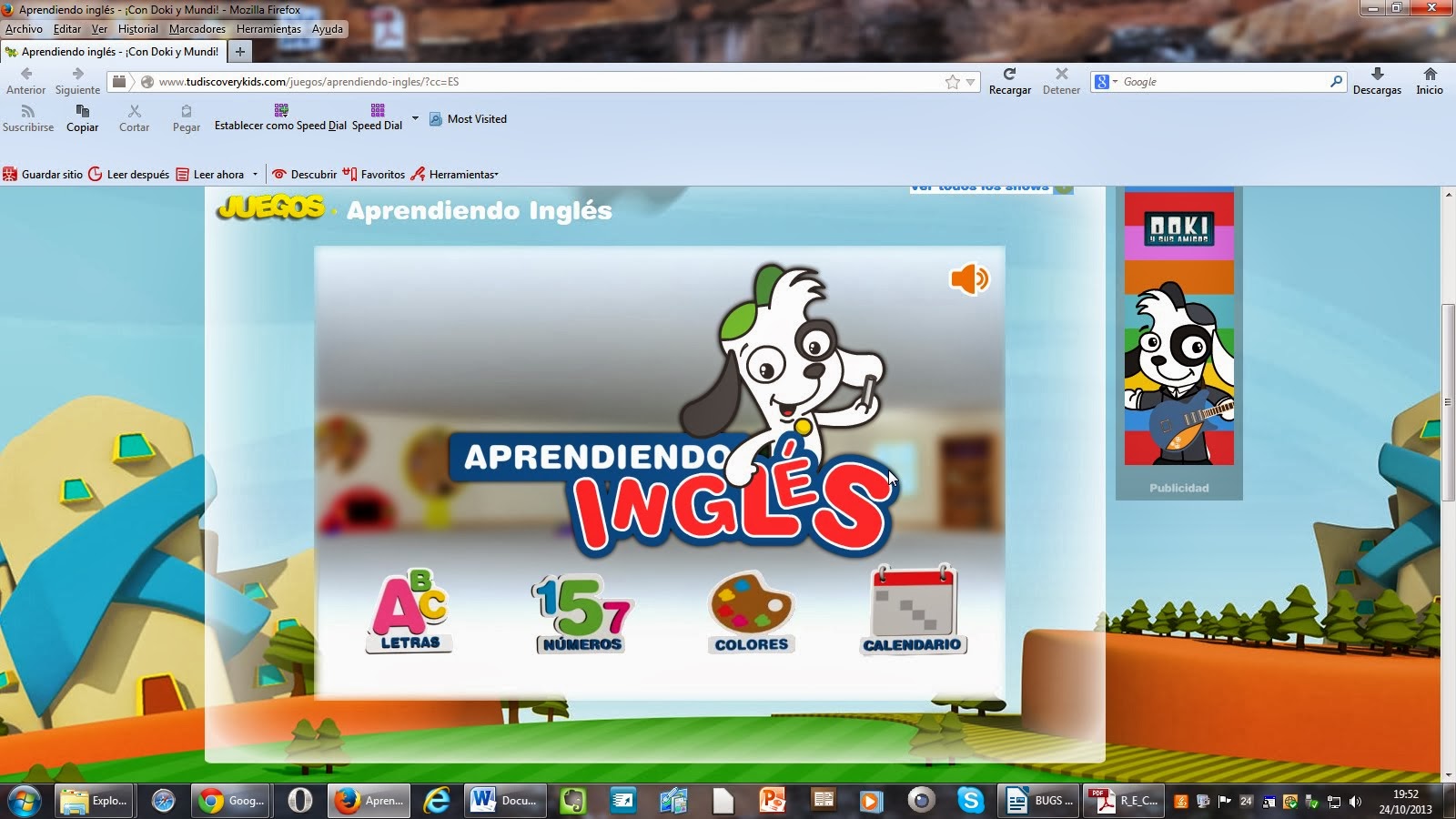Go to Inicio home page

[1430, 81]
